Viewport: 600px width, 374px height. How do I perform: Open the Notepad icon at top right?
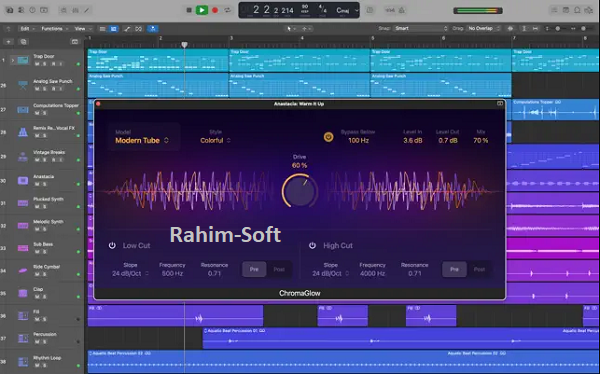pyautogui.click(x=566, y=10)
